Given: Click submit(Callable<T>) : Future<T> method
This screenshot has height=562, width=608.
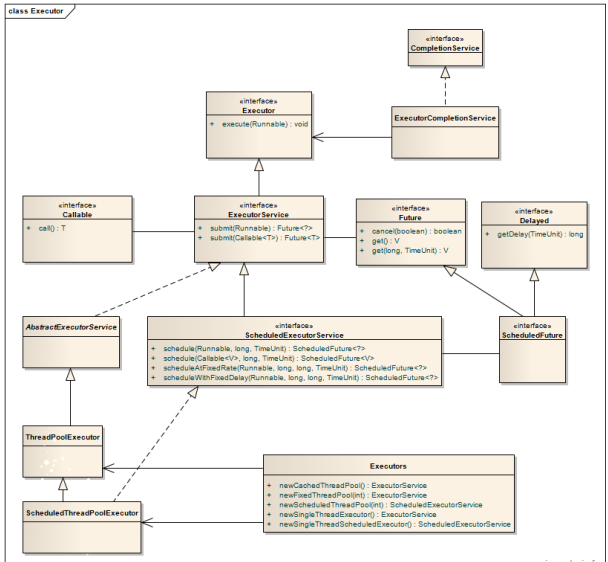Looking at the screenshot, I should 265,238.
